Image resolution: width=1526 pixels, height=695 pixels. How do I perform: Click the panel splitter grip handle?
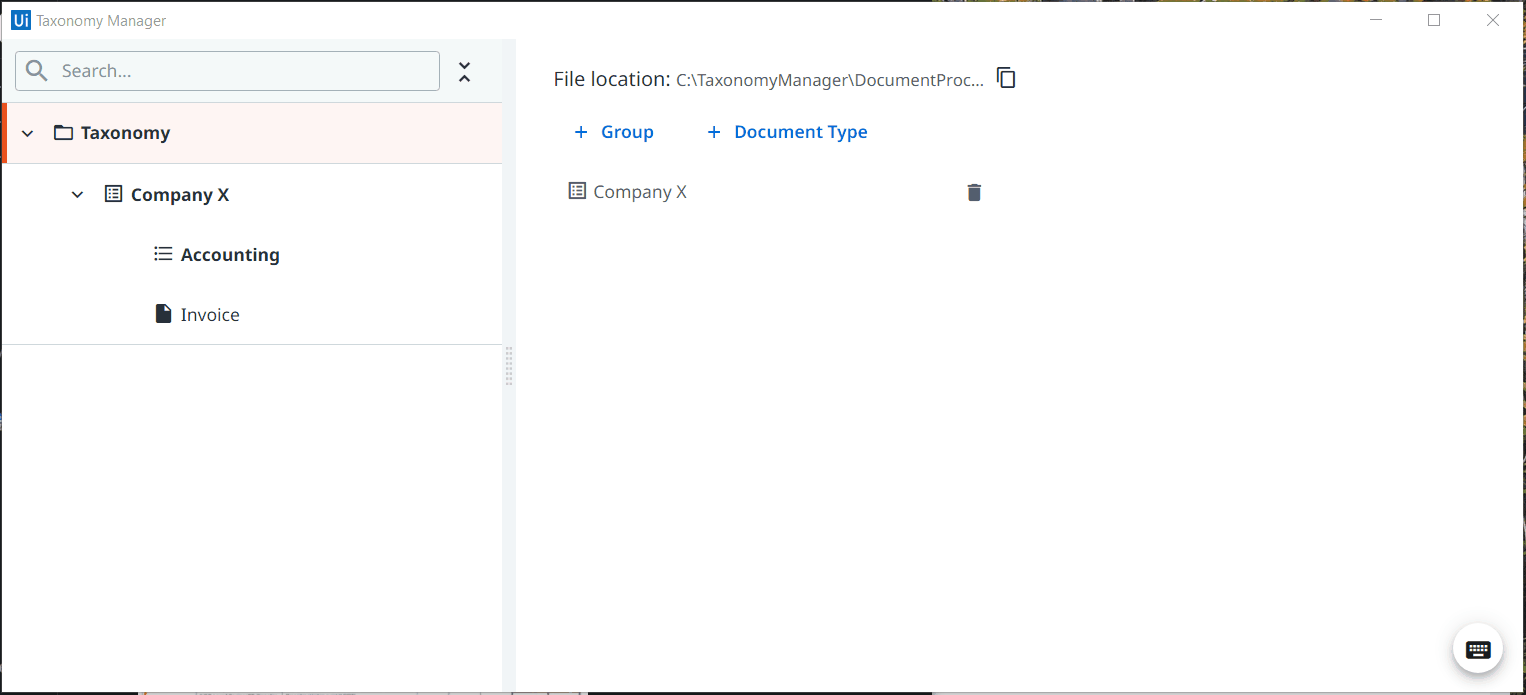509,366
